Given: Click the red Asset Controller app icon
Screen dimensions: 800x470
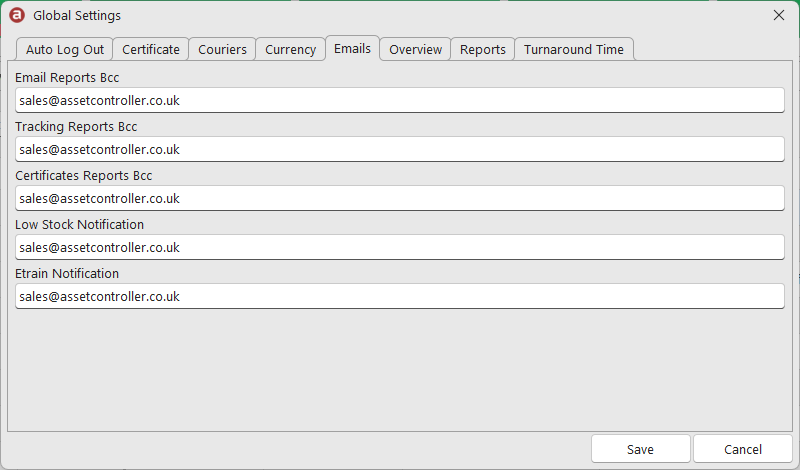Looking at the screenshot, I should pyautogui.click(x=17, y=15).
